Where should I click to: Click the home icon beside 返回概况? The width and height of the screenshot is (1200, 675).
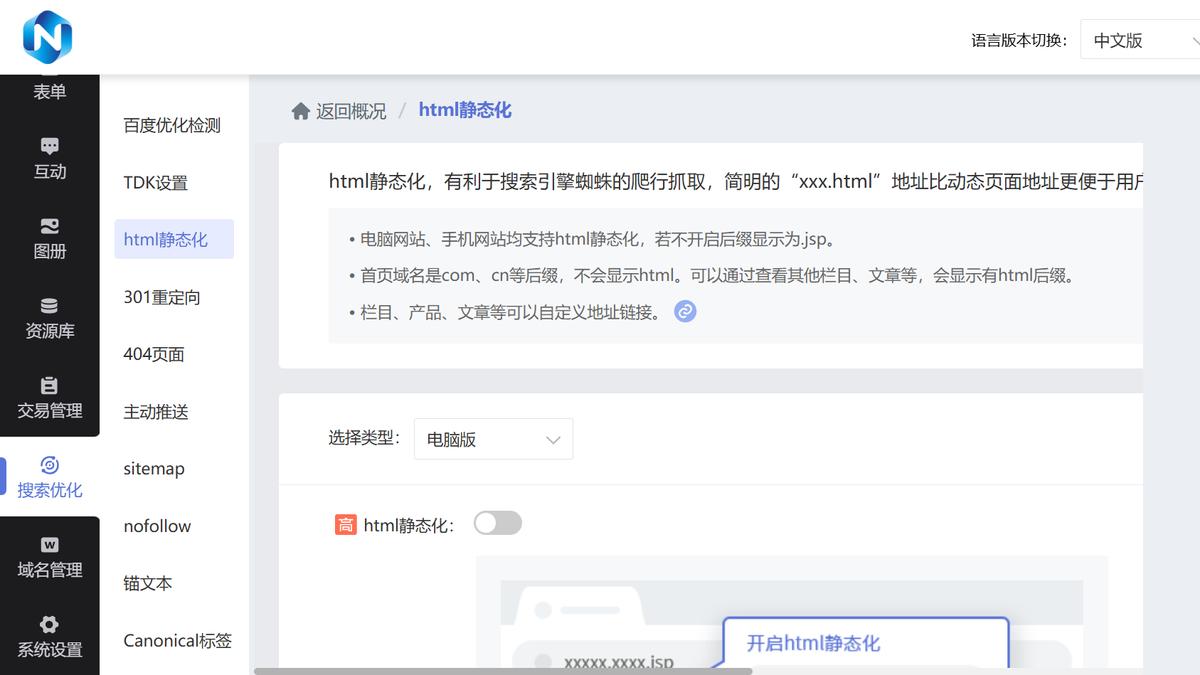pos(300,111)
